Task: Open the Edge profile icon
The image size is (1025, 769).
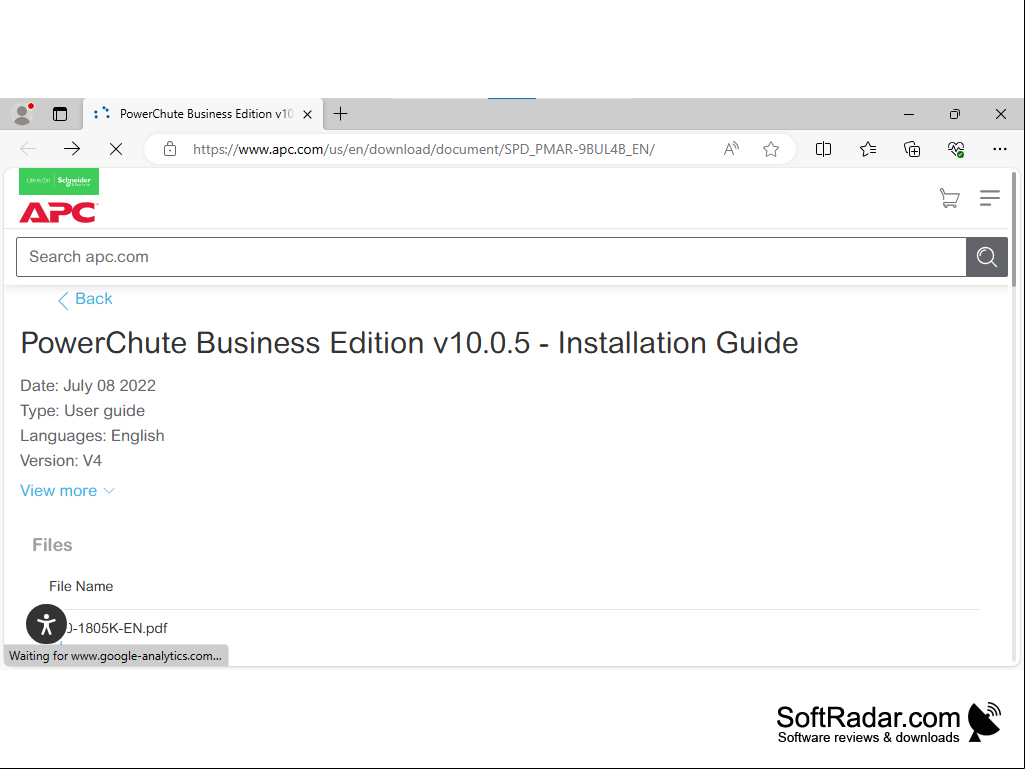Action: click(23, 114)
